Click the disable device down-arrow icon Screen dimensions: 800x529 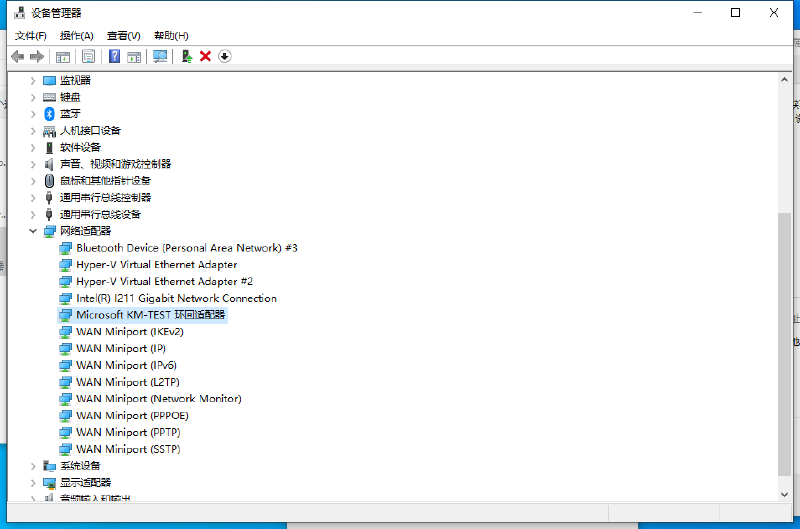click(x=224, y=57)
